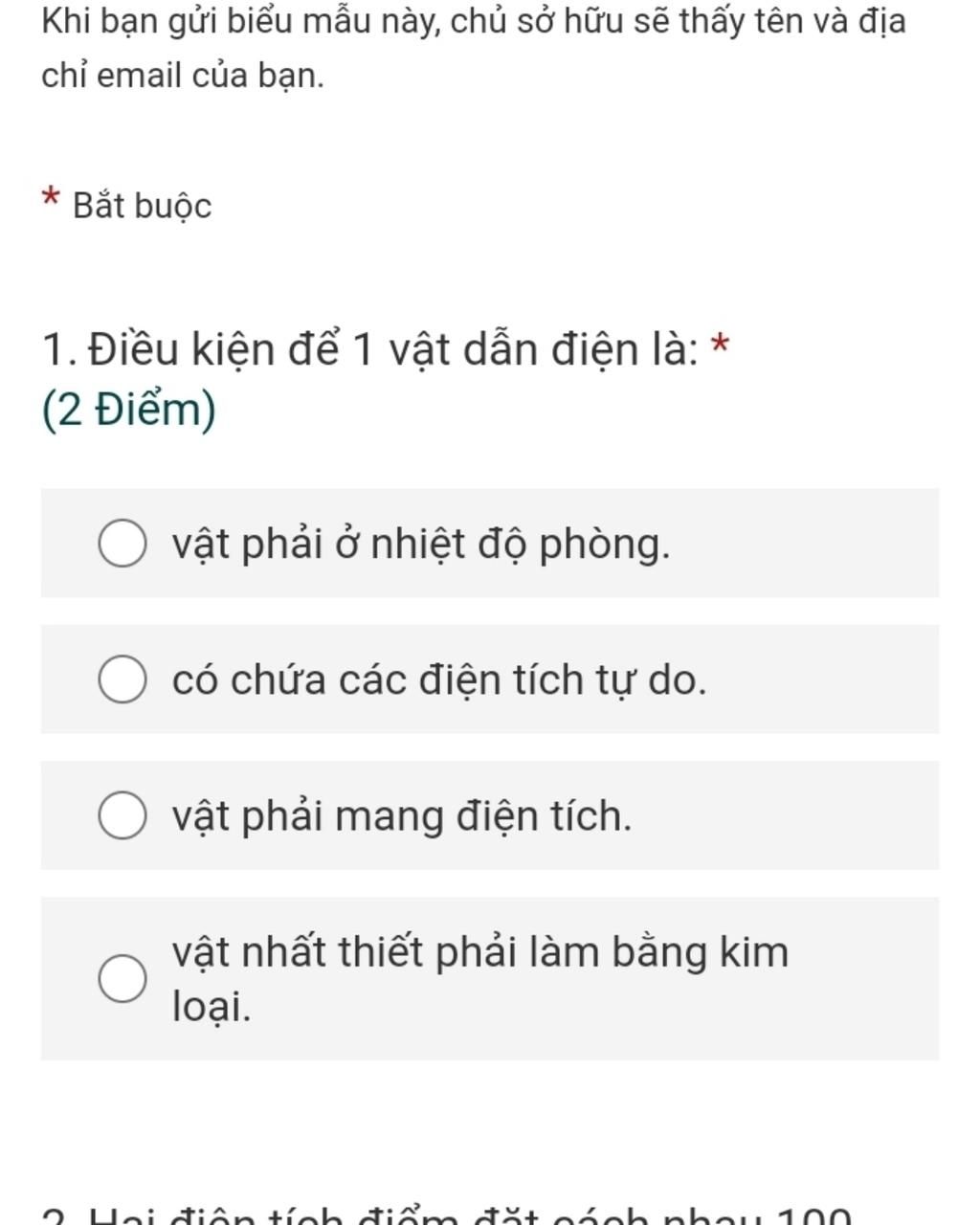Click the answer text 'vật phải ở nhiệt độ phòng.'
Screen dimensions: 980x1225
(x=421, y=545)
